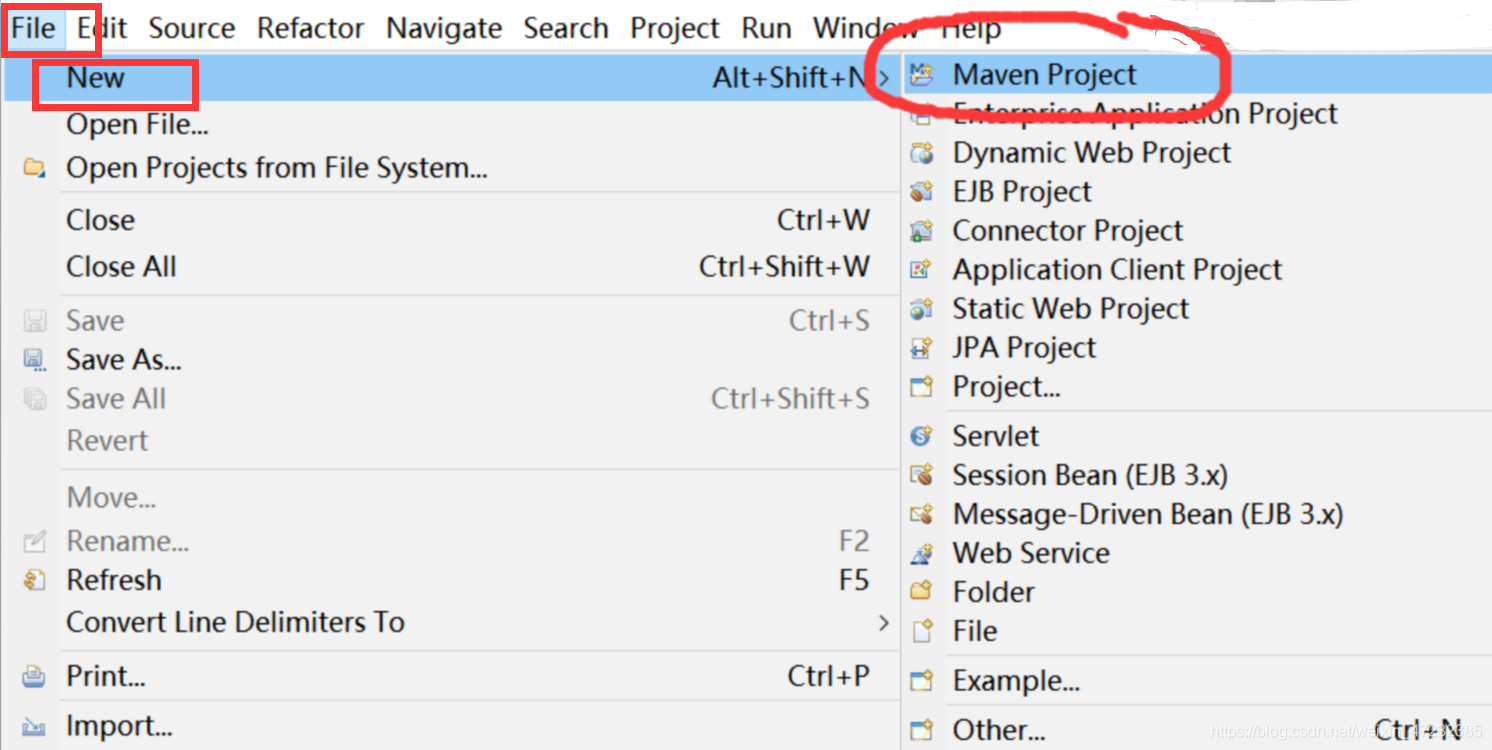Choose Print... menu entry
Viewport: 1492px width, 750px height.
[x=106, y=676]
